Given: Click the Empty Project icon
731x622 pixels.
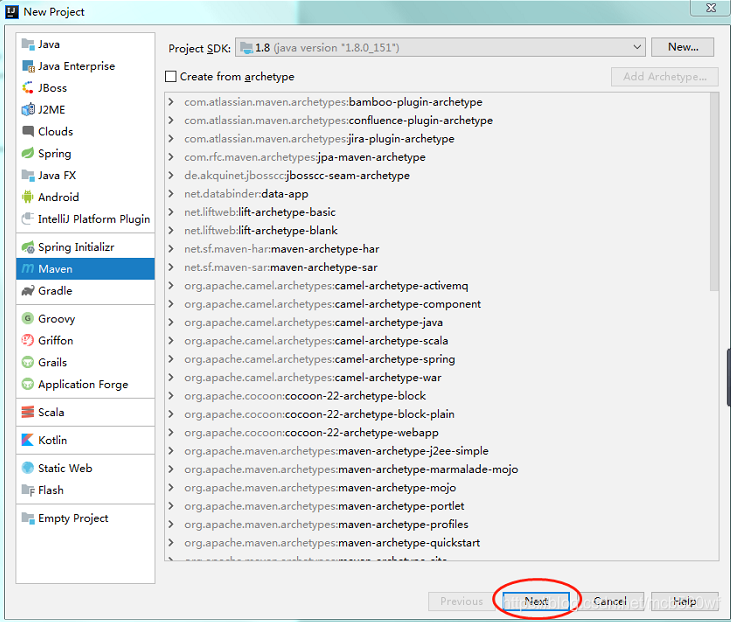Looking at the screenshot, I should (28, 518).
